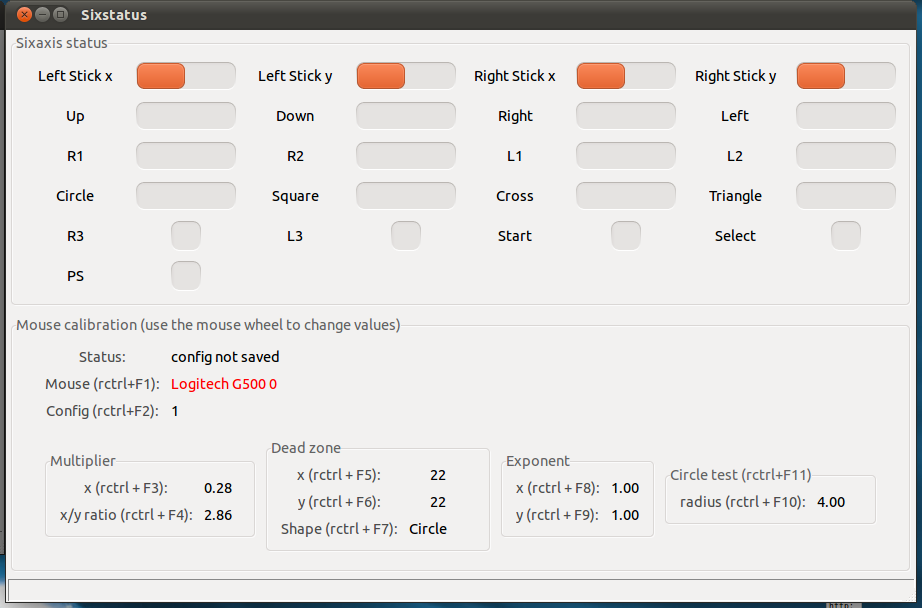
Task: Click the 'Config (rctrl+F2):' label
Action: (102, 411)
